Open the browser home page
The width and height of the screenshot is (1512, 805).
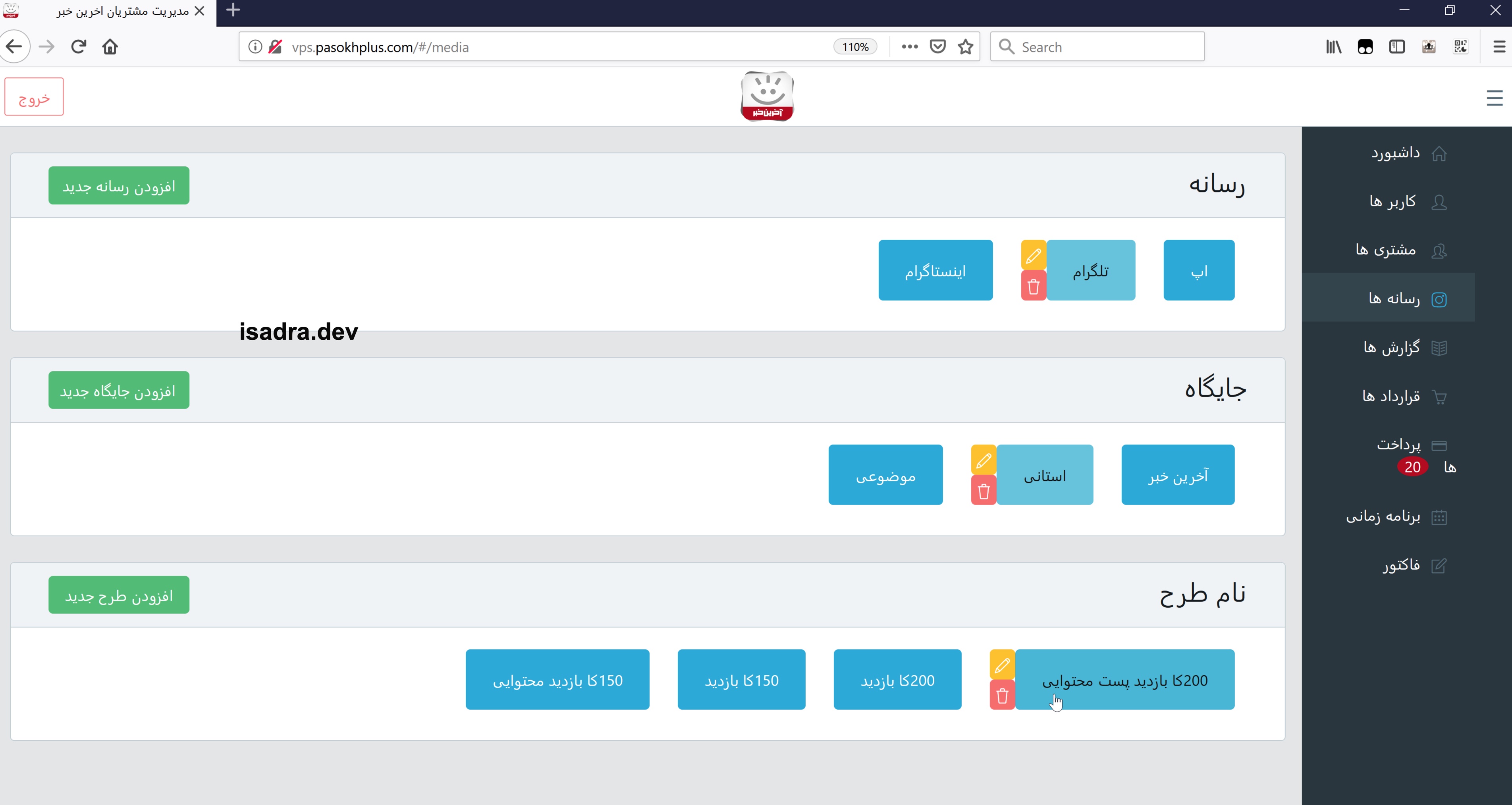(110, 47)
